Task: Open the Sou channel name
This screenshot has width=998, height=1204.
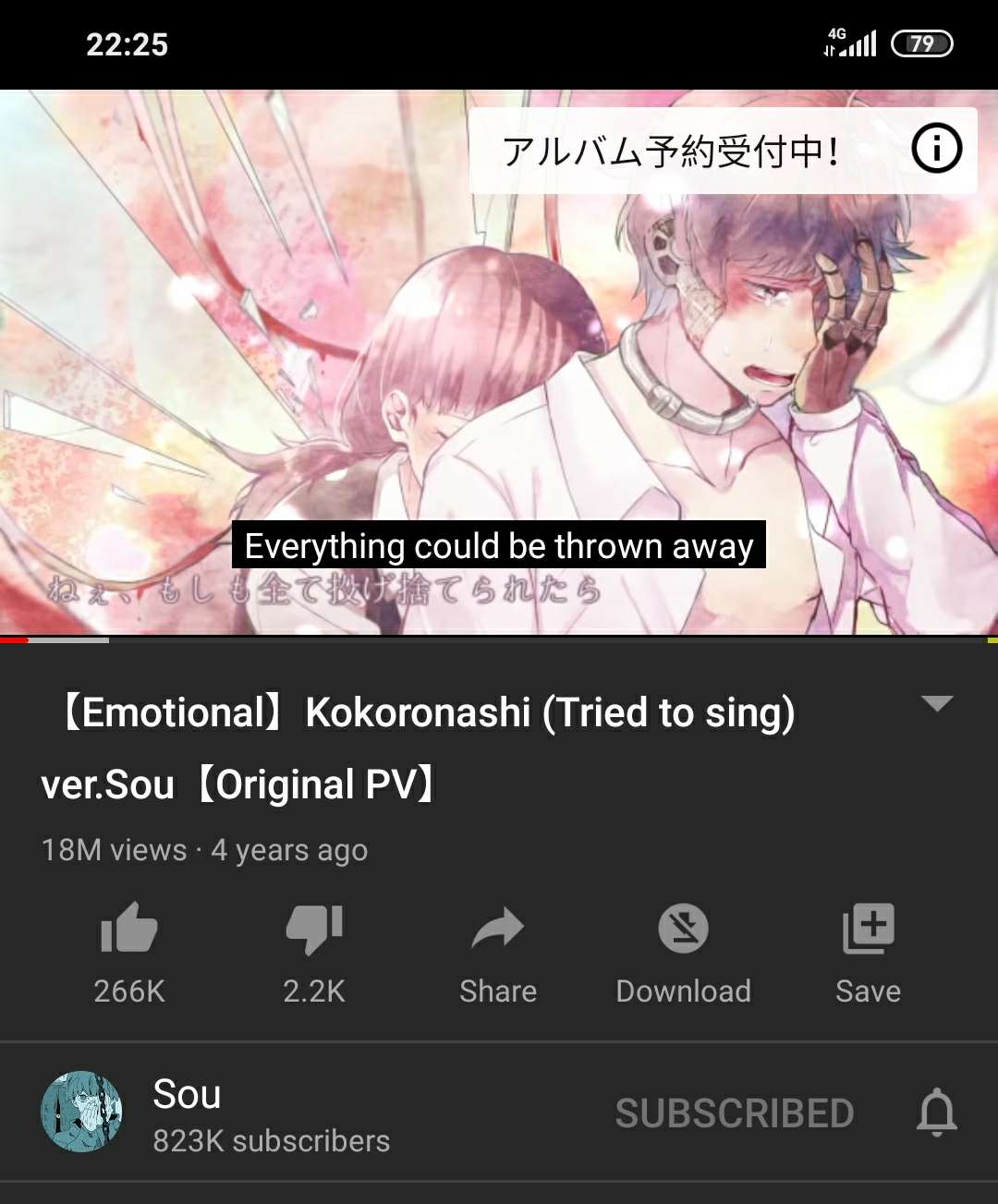Action: click(x=187, y=1094)
